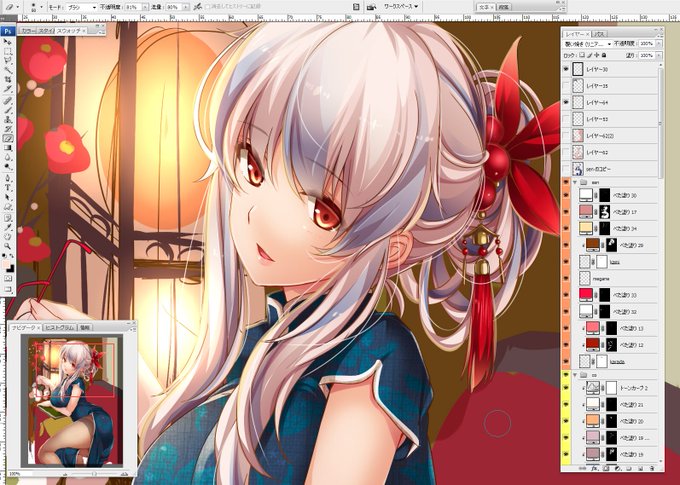Select the Pen tool
The height and width of the screenshot is (485, 680).
pos(7,179)
